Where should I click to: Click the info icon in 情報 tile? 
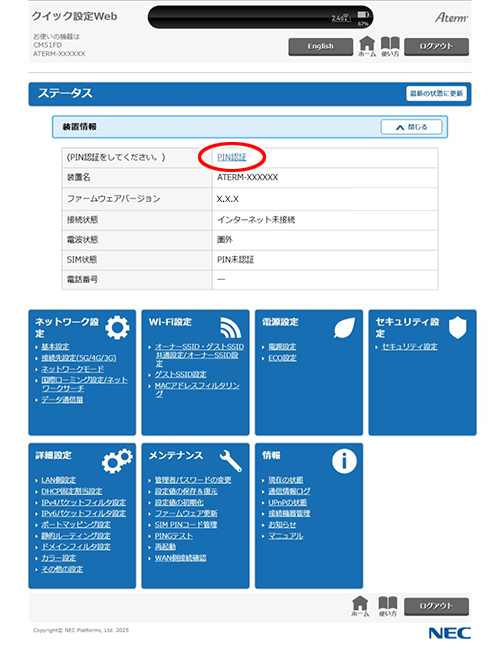344,461
